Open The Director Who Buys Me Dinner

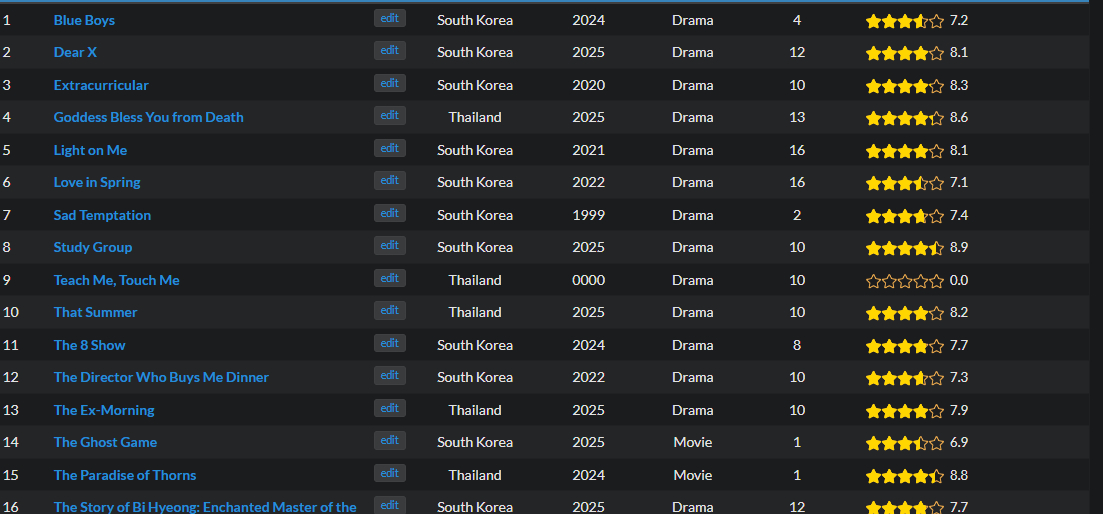pos(161,377)
